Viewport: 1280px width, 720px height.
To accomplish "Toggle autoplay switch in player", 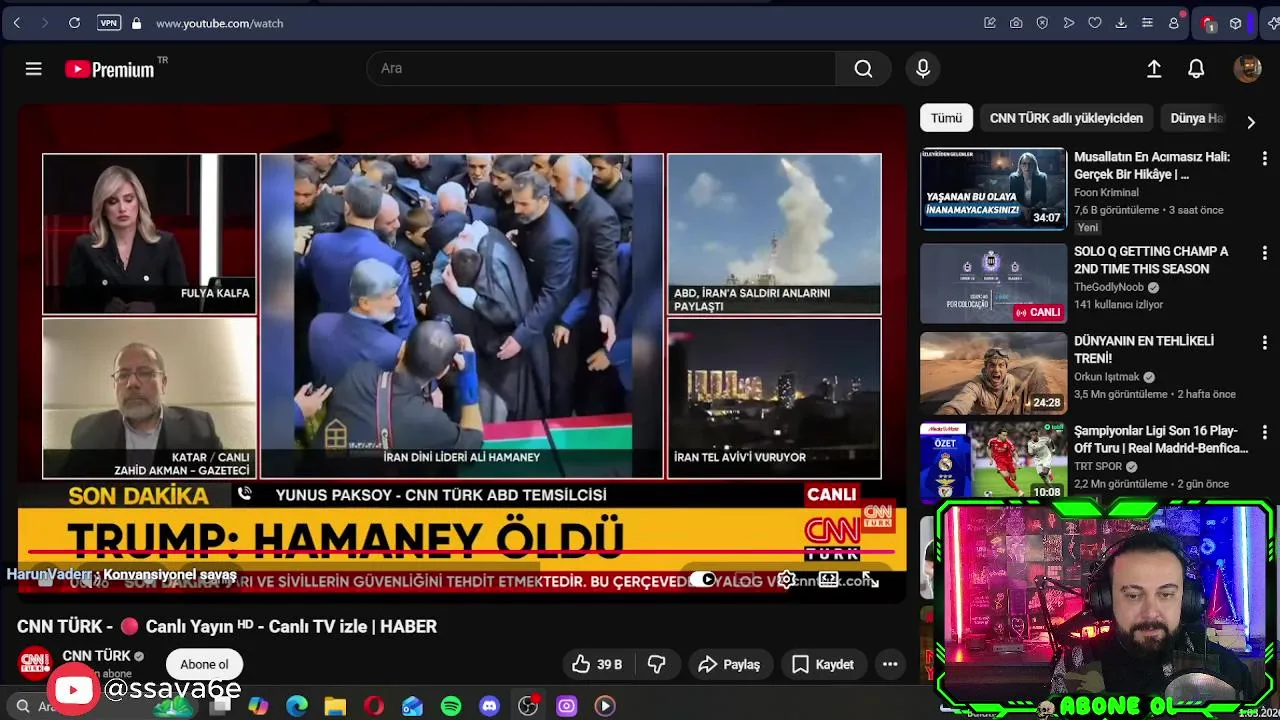I will [704, 580].
